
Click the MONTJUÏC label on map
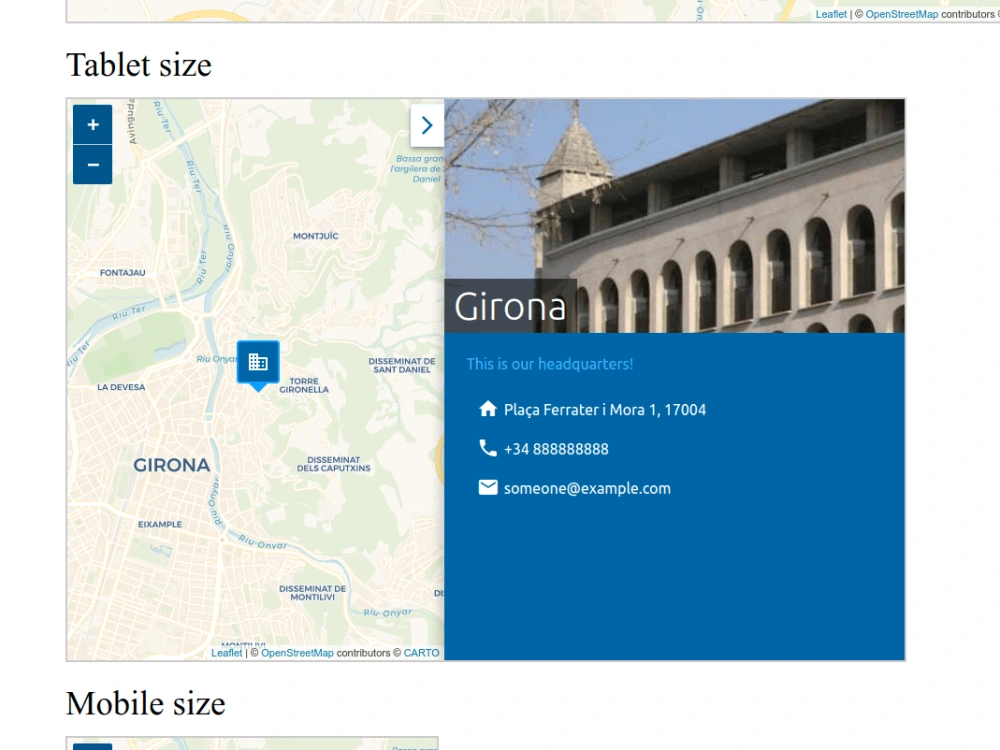[316, 236]
